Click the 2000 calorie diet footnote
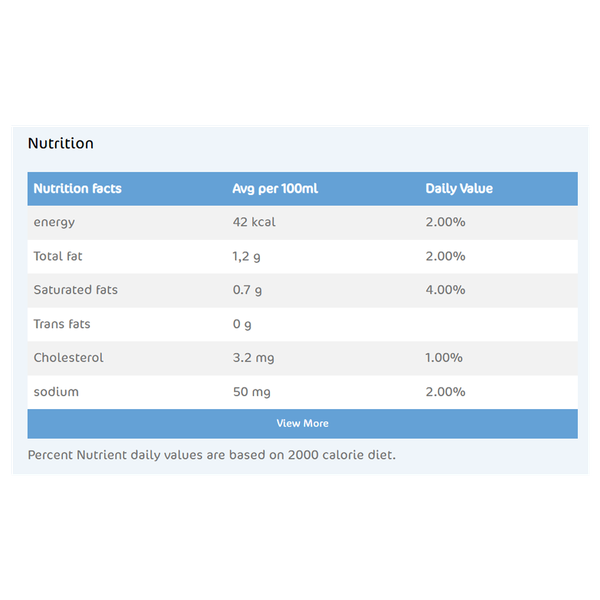Screen dimensions: 600x600 tap(212, 455)
